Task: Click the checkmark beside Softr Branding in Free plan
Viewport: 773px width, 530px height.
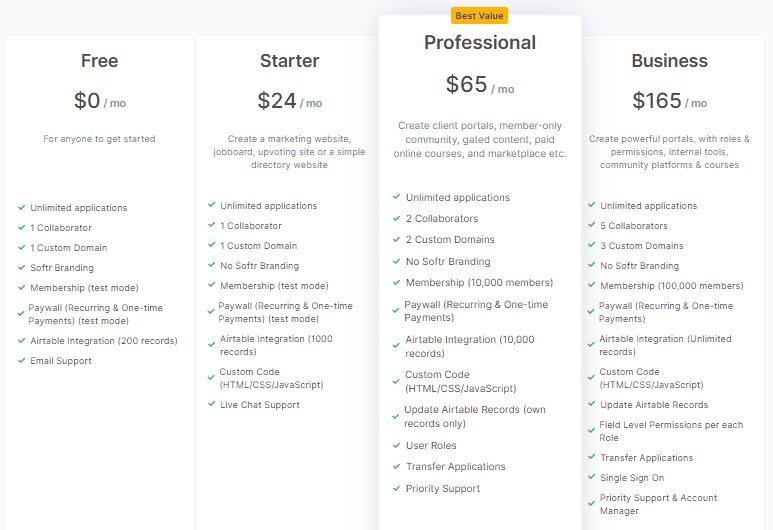Action: (x=21, y=267)
